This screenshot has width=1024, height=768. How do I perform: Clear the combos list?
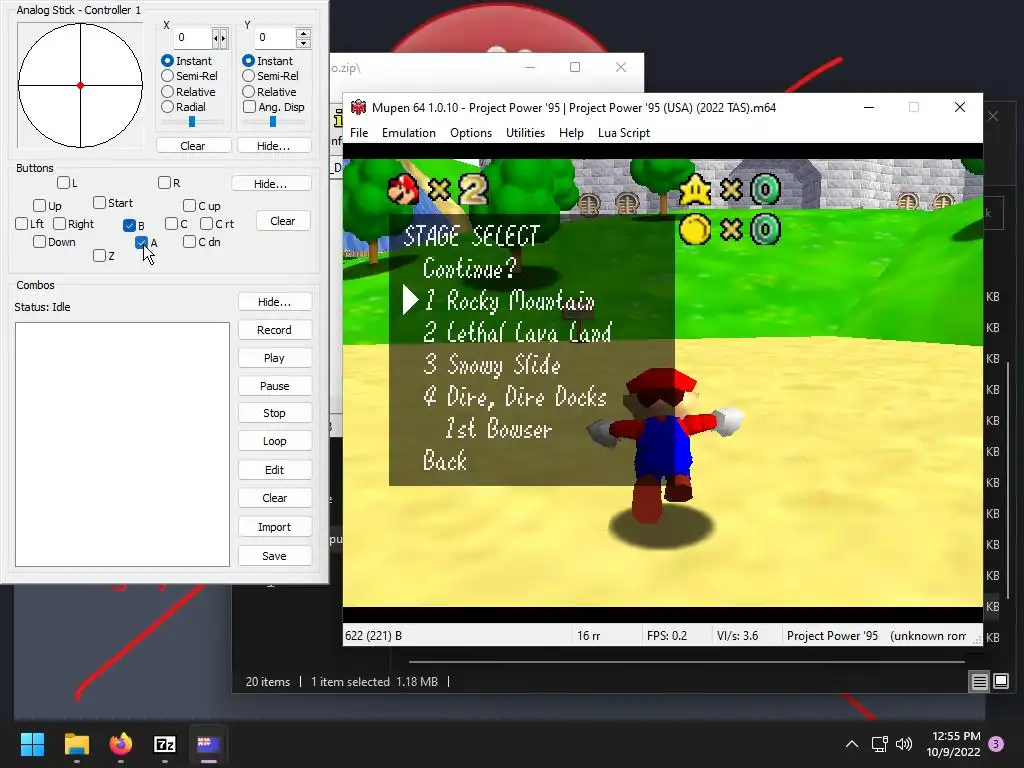(x=274, y=498)
